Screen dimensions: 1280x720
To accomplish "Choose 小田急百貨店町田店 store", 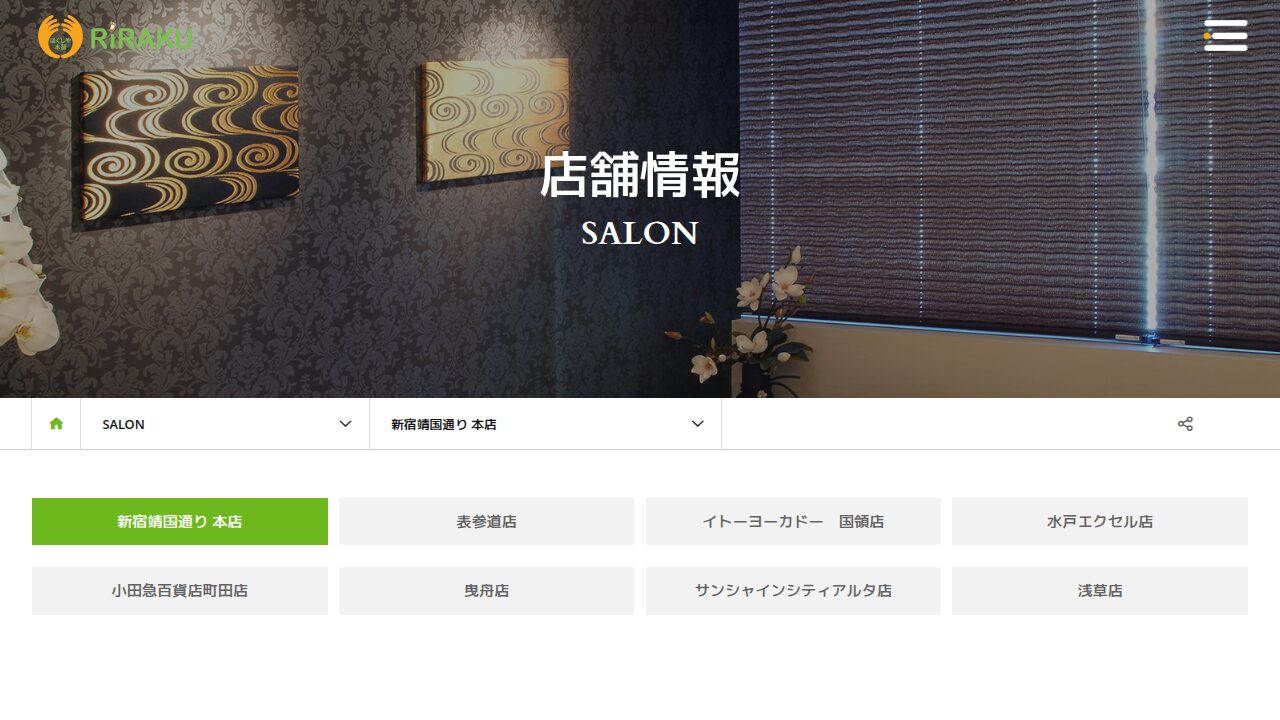I will [180, 591].
